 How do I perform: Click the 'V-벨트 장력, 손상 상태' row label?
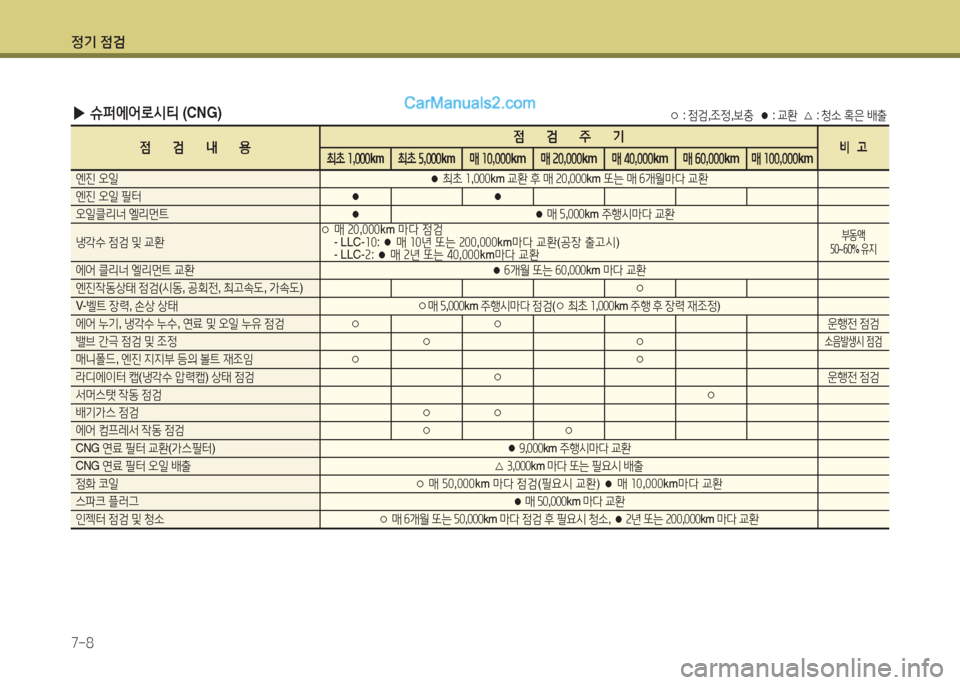pyautogui.click(x=127, y=306)
